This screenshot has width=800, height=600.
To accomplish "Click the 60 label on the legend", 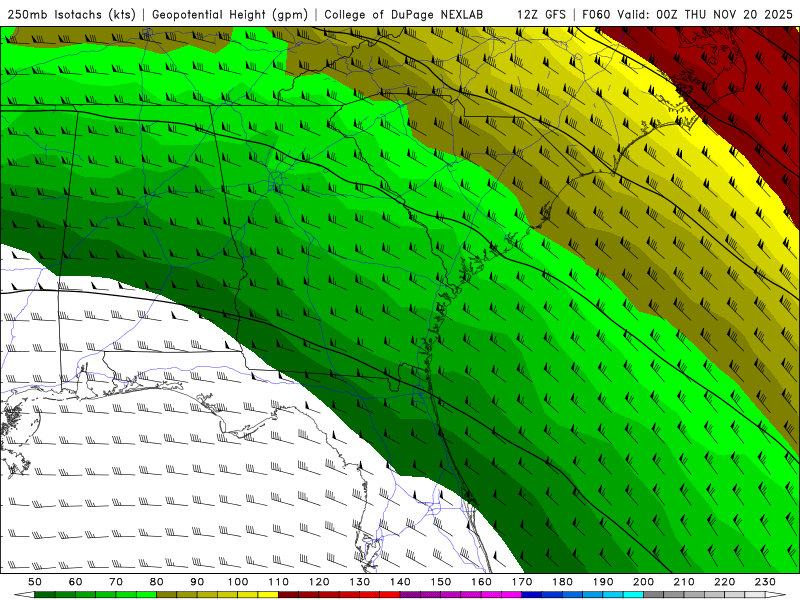I will tap(76, 582).
